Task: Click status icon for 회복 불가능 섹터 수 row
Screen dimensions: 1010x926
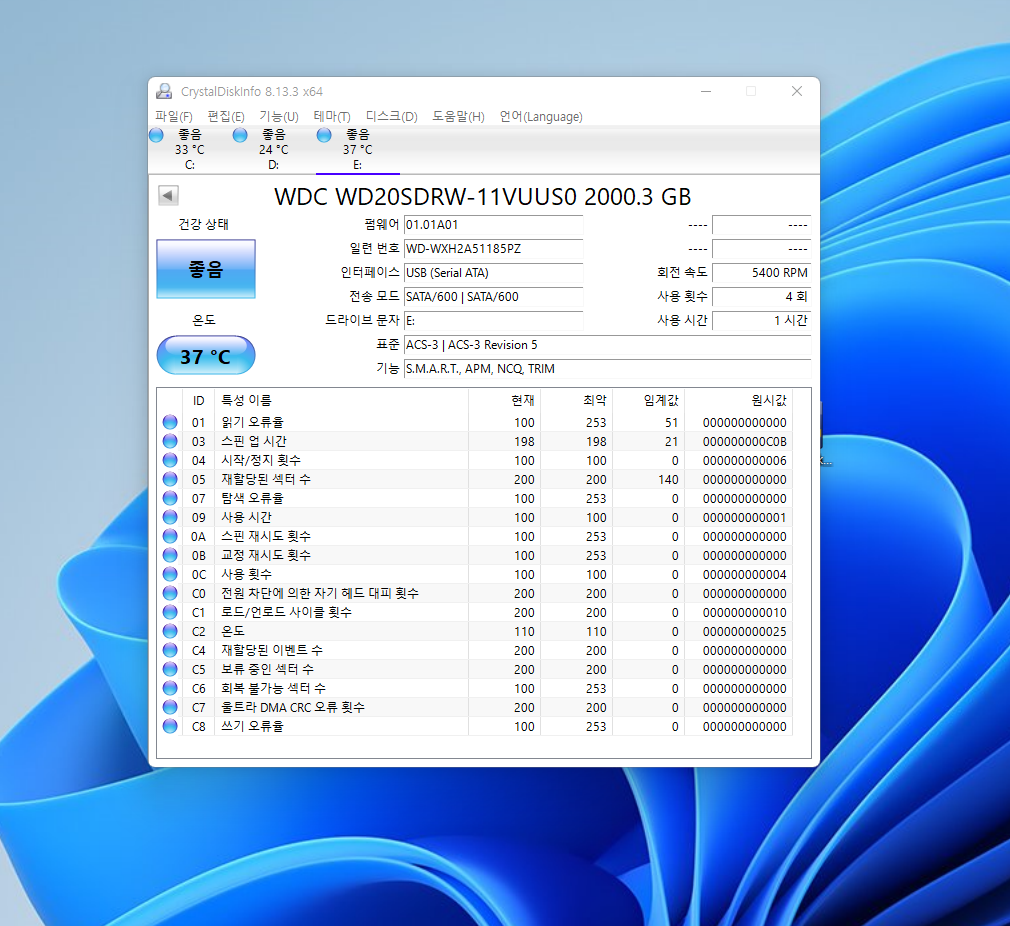Action: coord(170,688)
